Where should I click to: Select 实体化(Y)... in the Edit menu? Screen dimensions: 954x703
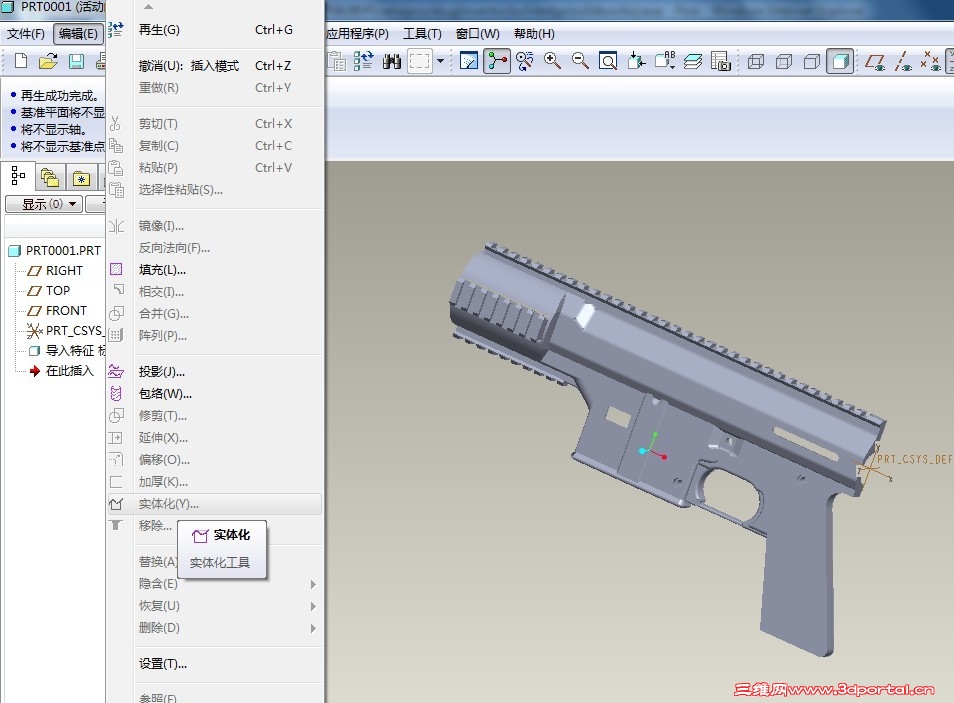(x=215, y=504)
